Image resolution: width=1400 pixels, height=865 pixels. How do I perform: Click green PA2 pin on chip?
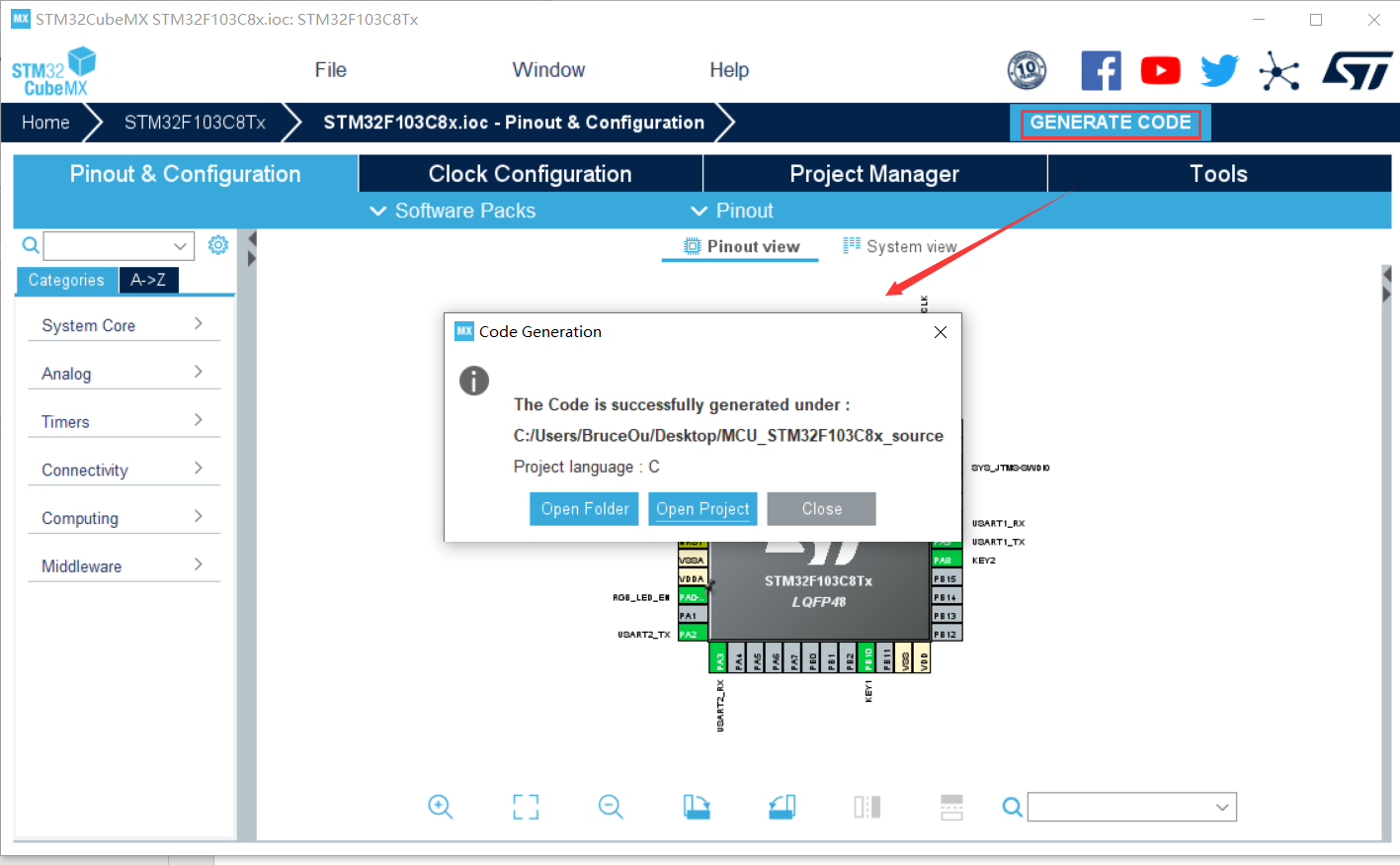click(693, 634)
